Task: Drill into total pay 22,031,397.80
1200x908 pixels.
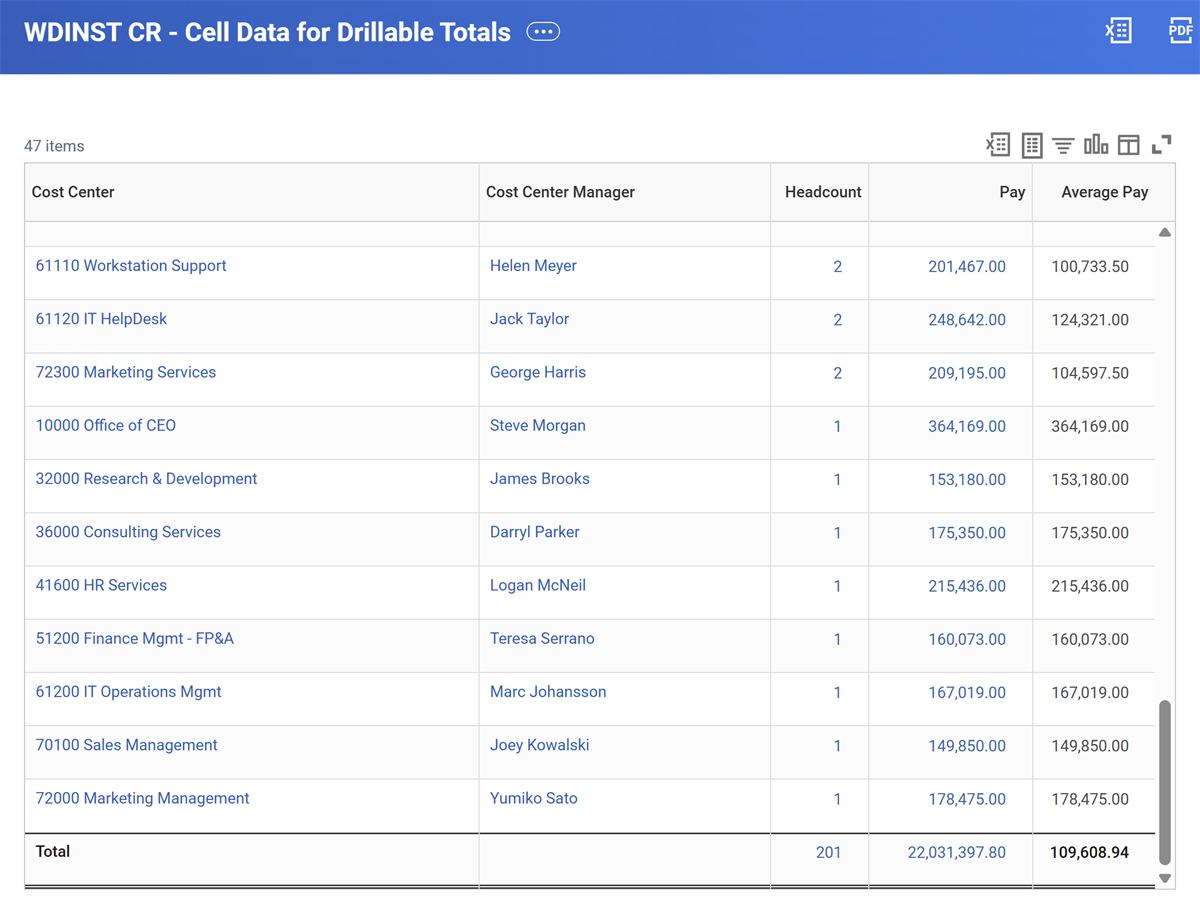Action: [x=957, y=853]
